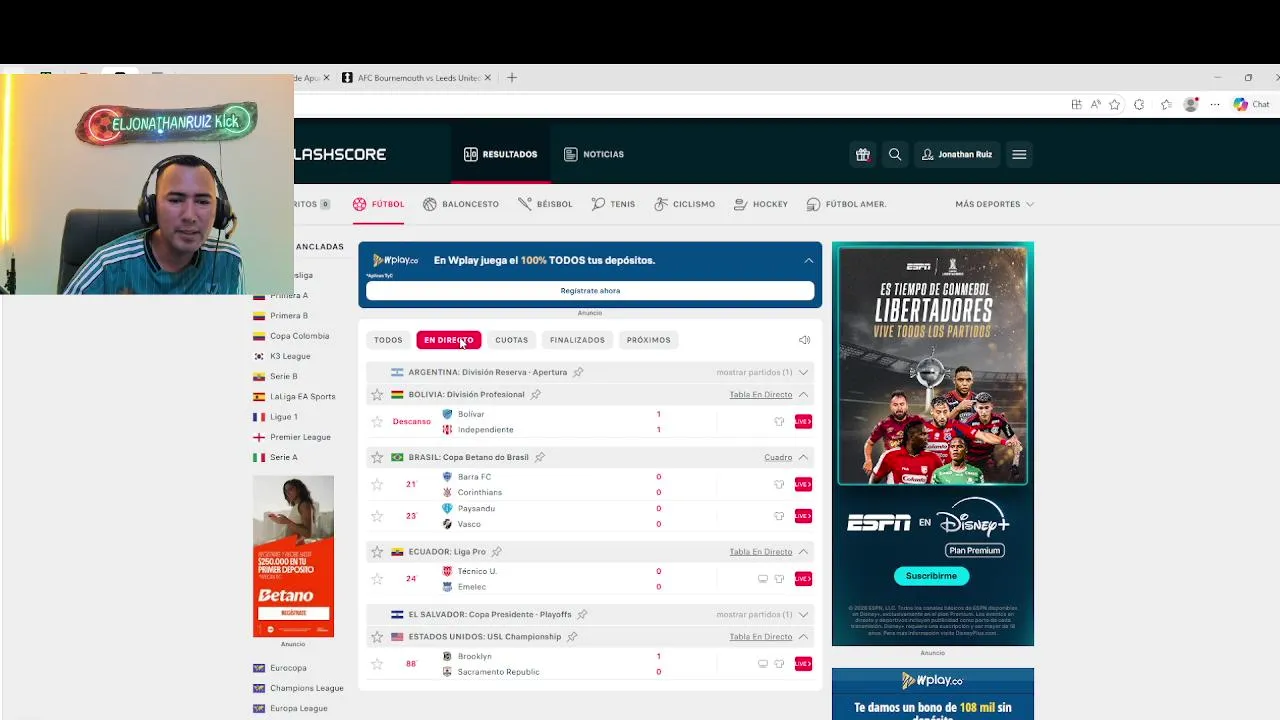Open lineup shirt icon for Bolívar match
Screen dimensions: 1280x720
(779, 422)
